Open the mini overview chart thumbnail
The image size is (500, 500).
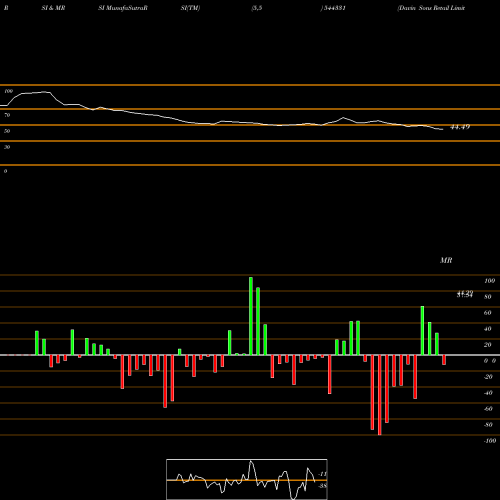point(247,479)
